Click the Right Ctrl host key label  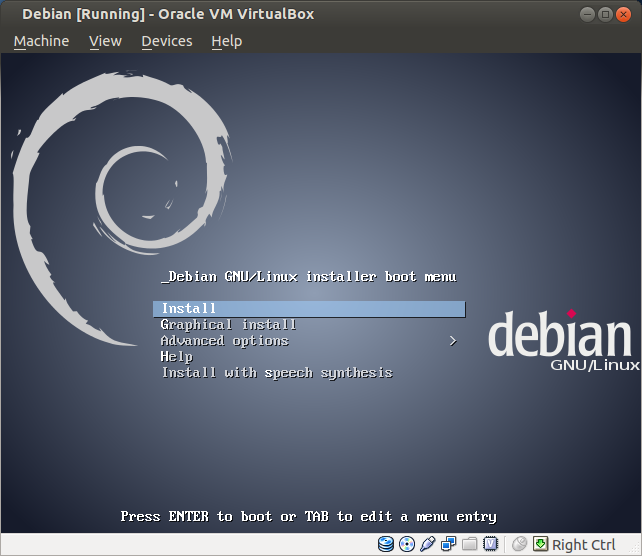coord(584,544)
